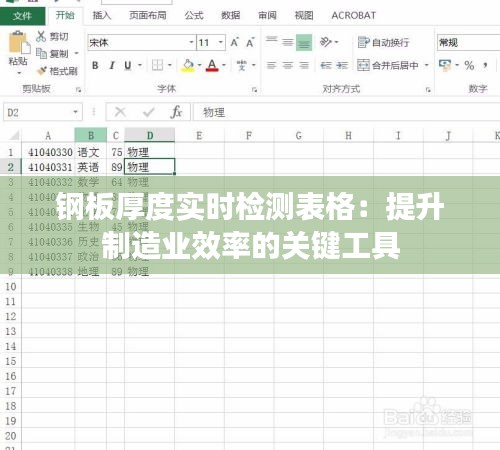
Task: Switch to the ACROBAT tab
Action: click(x=354, y=15)
